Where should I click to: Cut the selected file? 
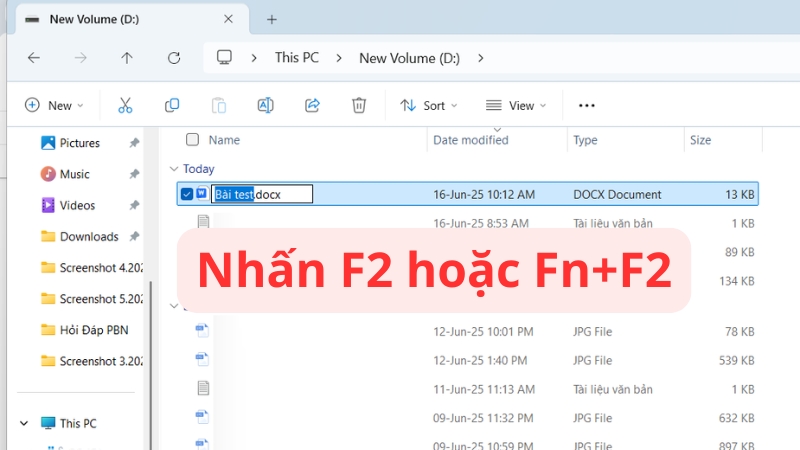125,106
